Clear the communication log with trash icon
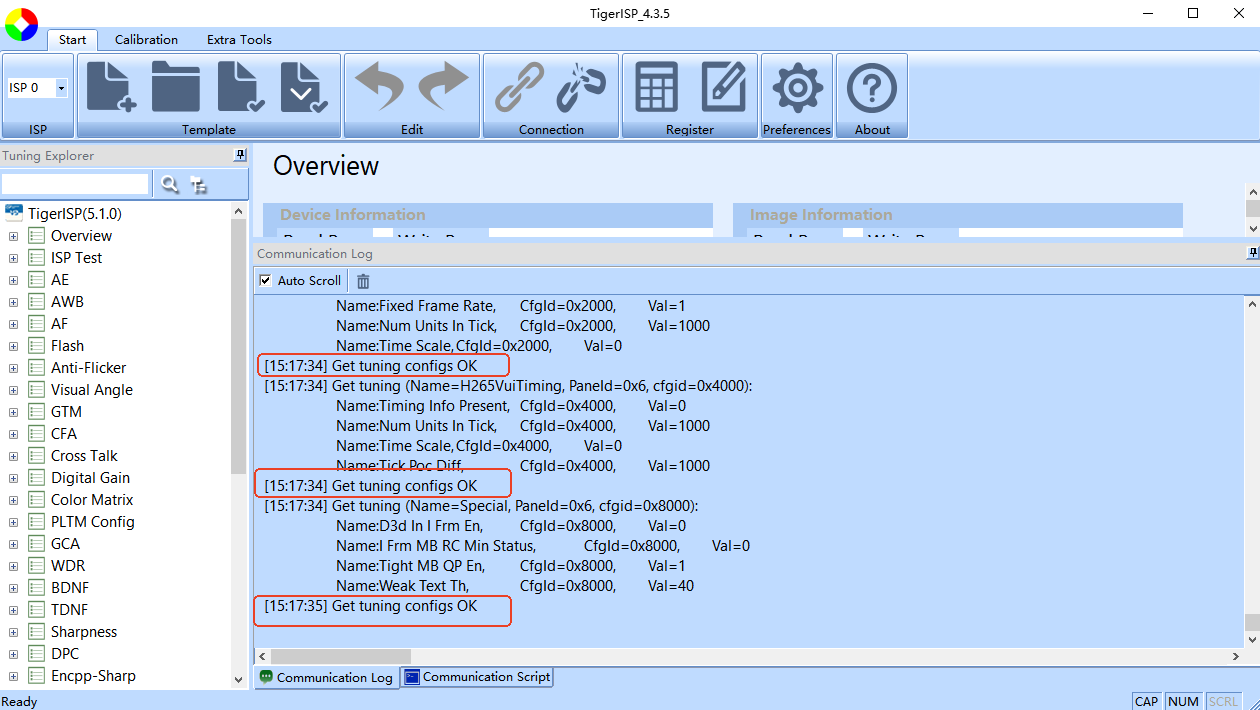1260x710 pixels. (x=363, y=281)
